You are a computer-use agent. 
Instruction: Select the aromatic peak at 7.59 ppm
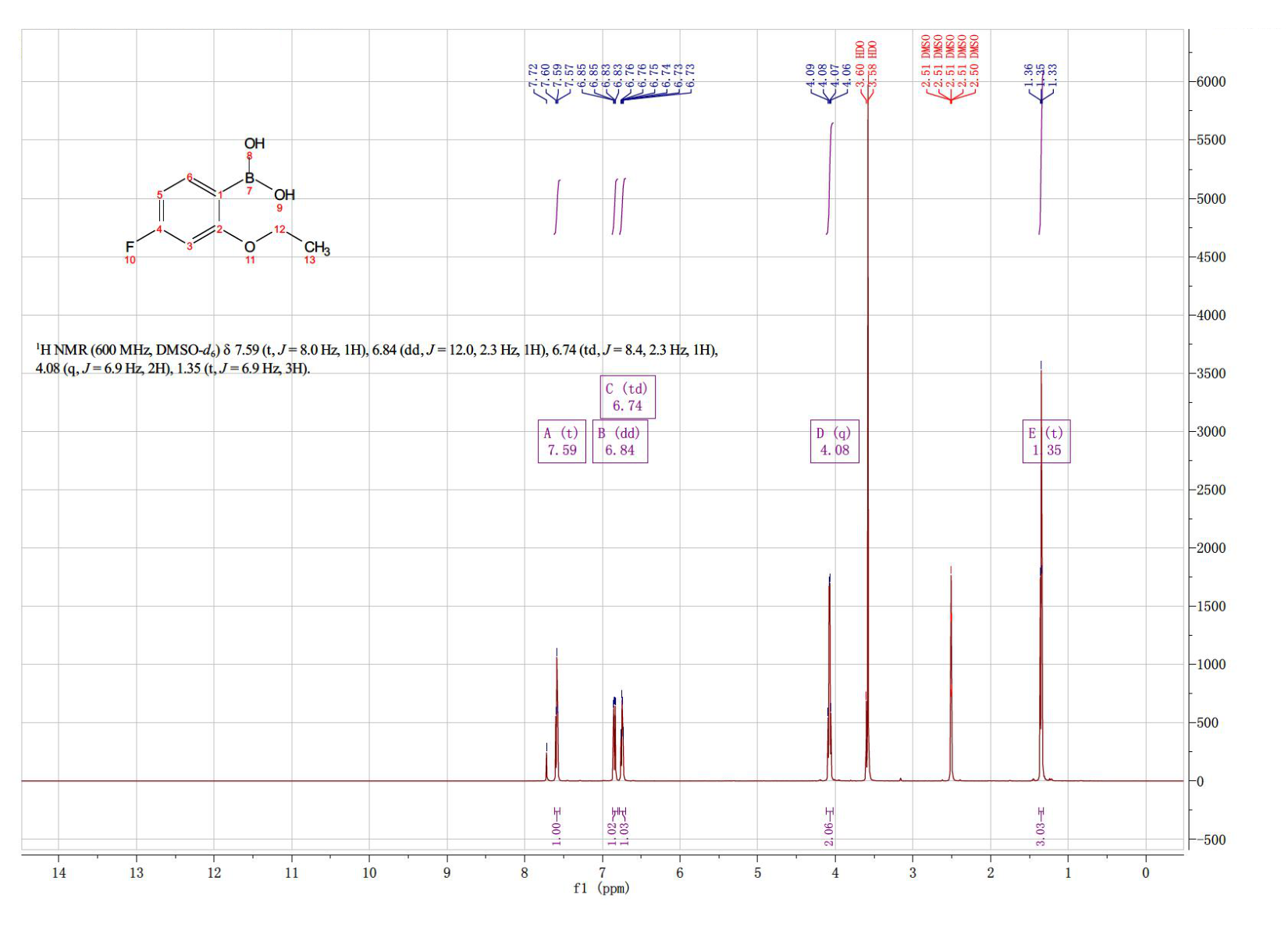pyautogui.click(x=557, y=718)
